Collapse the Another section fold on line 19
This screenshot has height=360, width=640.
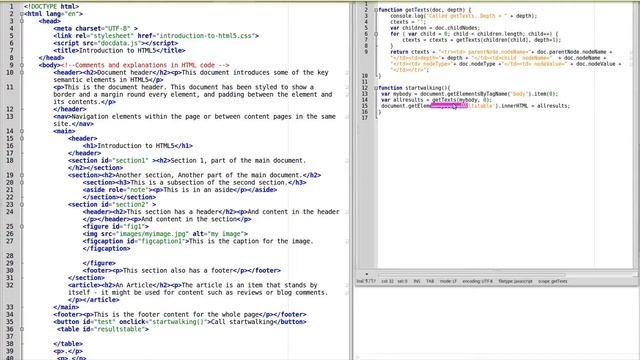(x=22, y=176)
